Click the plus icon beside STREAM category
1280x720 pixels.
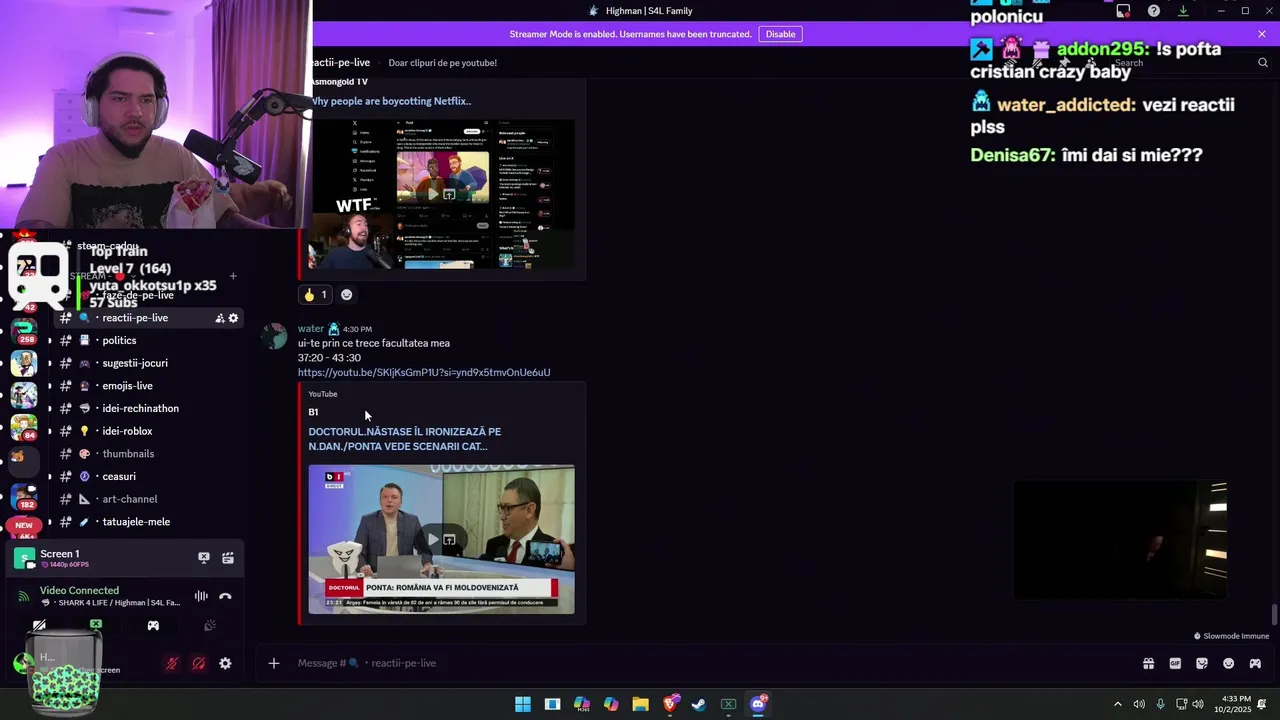coord(233,276)
